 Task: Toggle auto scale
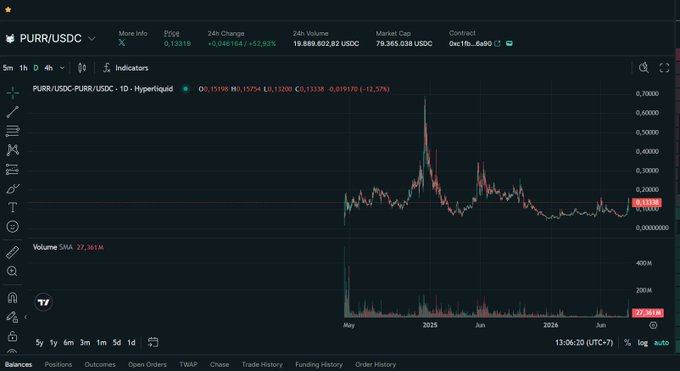[x=661, y=343]
